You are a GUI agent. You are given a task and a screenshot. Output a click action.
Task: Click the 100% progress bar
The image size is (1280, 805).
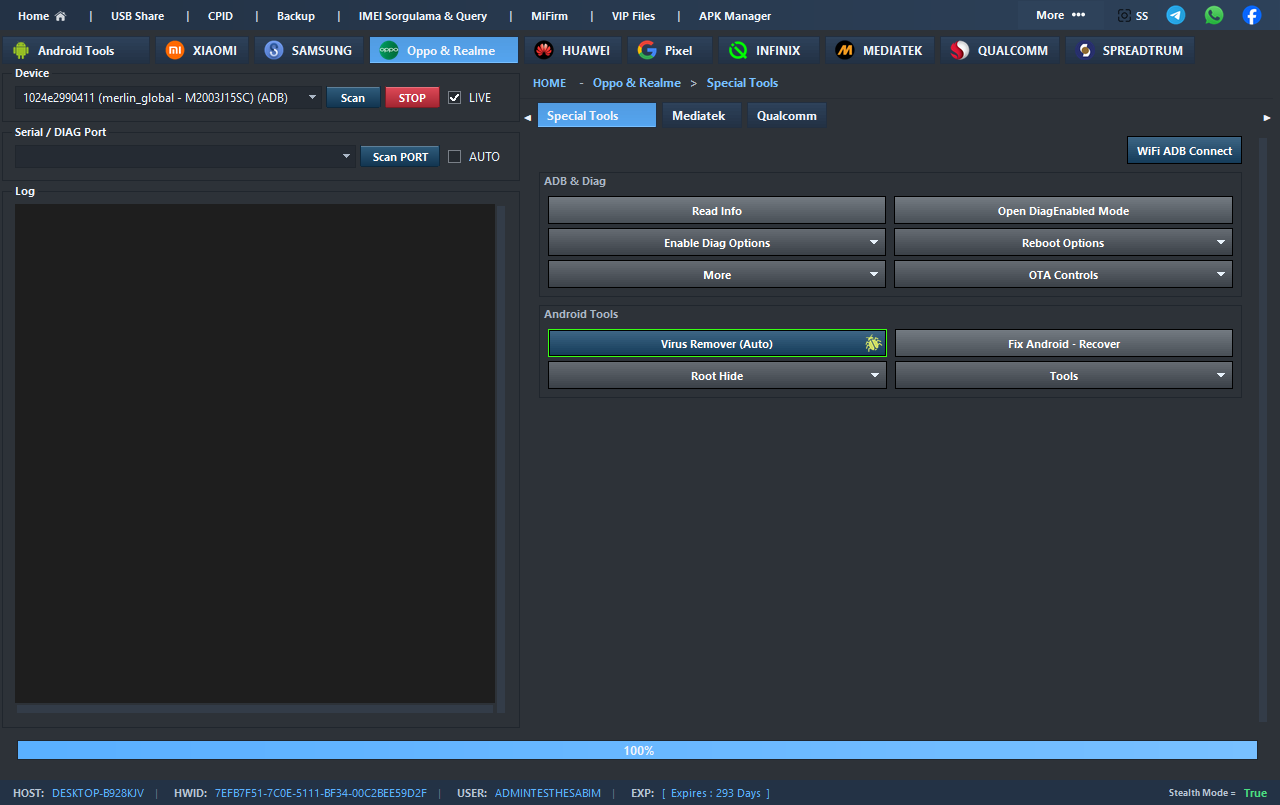click(x=637, y=750)
